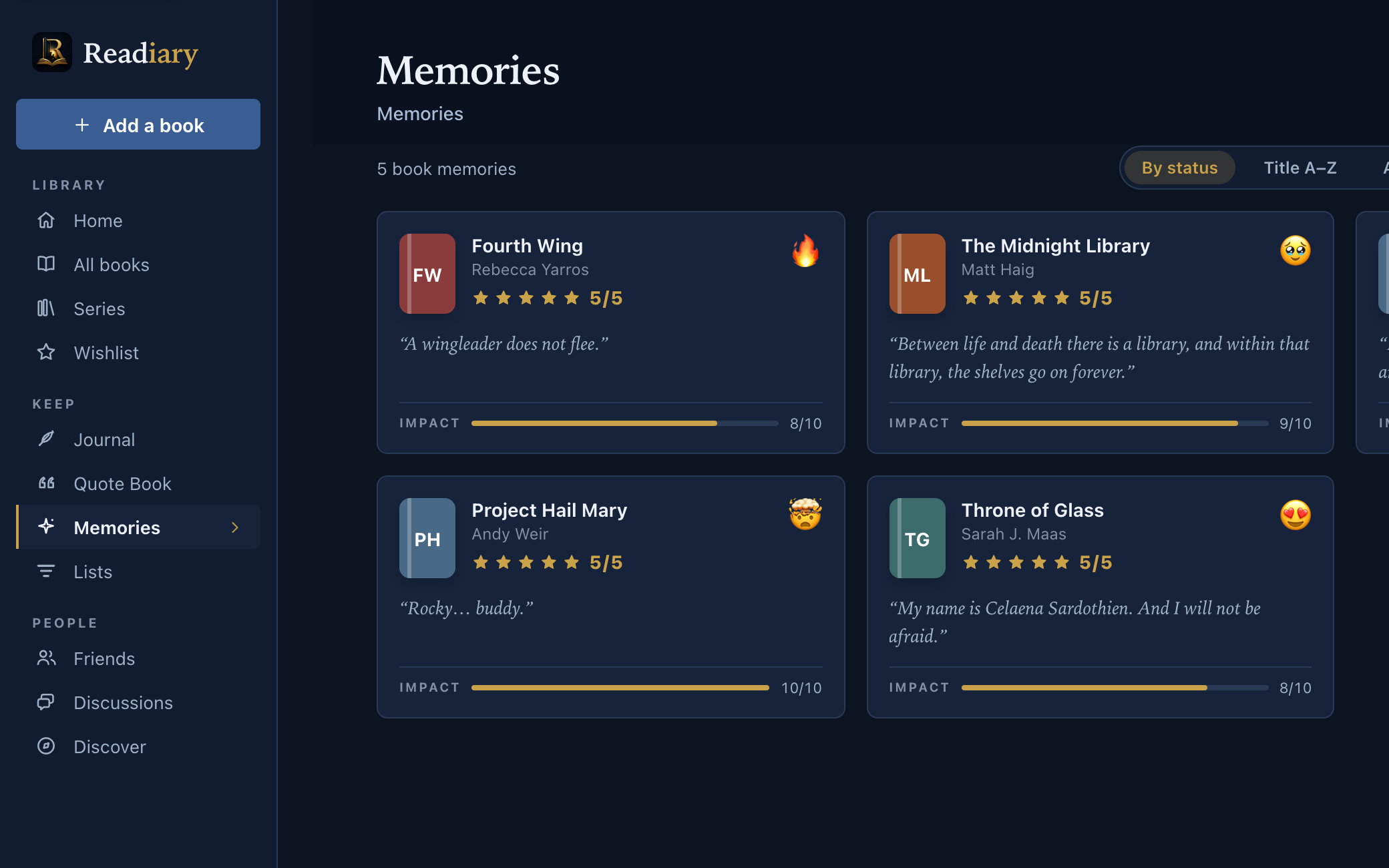Open the Fourth Wing title
The image size is (1389, 868).
click(527, 246)
